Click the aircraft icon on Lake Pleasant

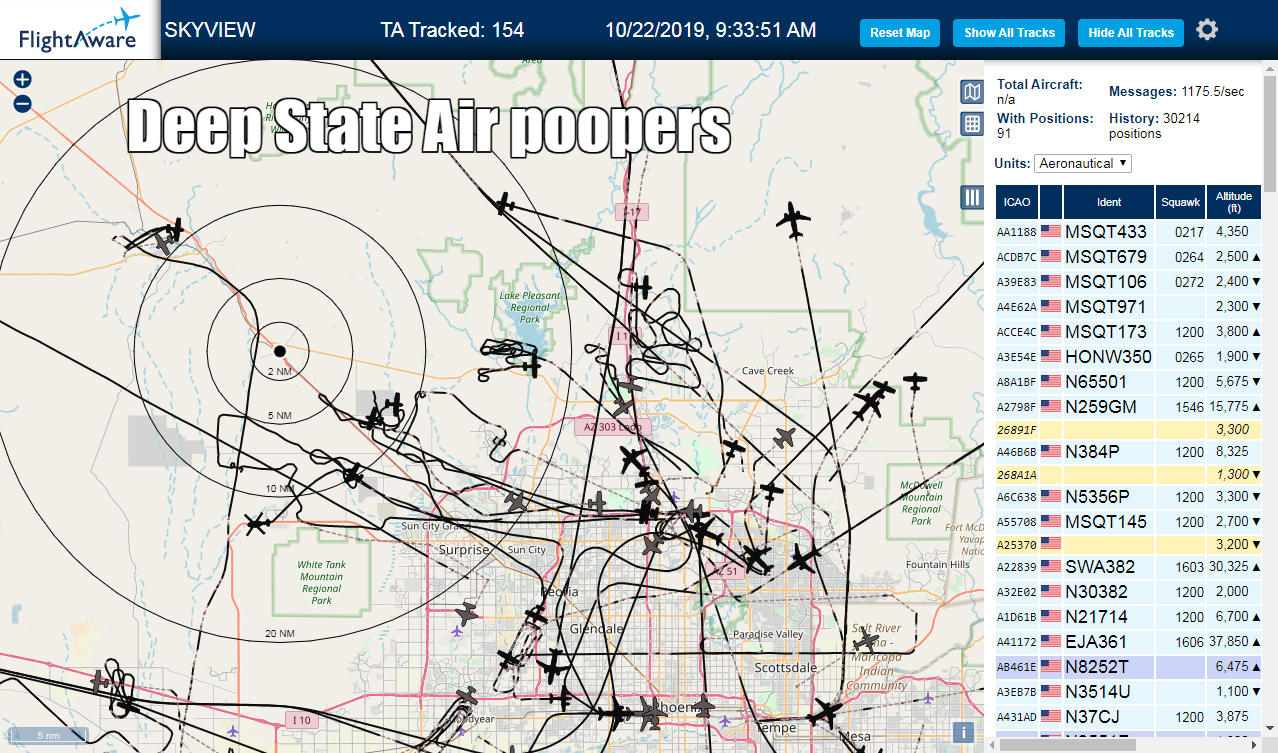click(x=531, y=366)
